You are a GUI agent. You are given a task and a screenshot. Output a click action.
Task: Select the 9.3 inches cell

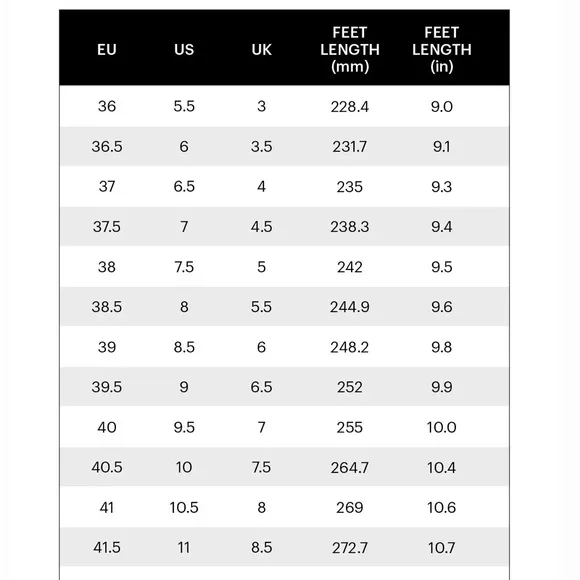tap(442, 186)
